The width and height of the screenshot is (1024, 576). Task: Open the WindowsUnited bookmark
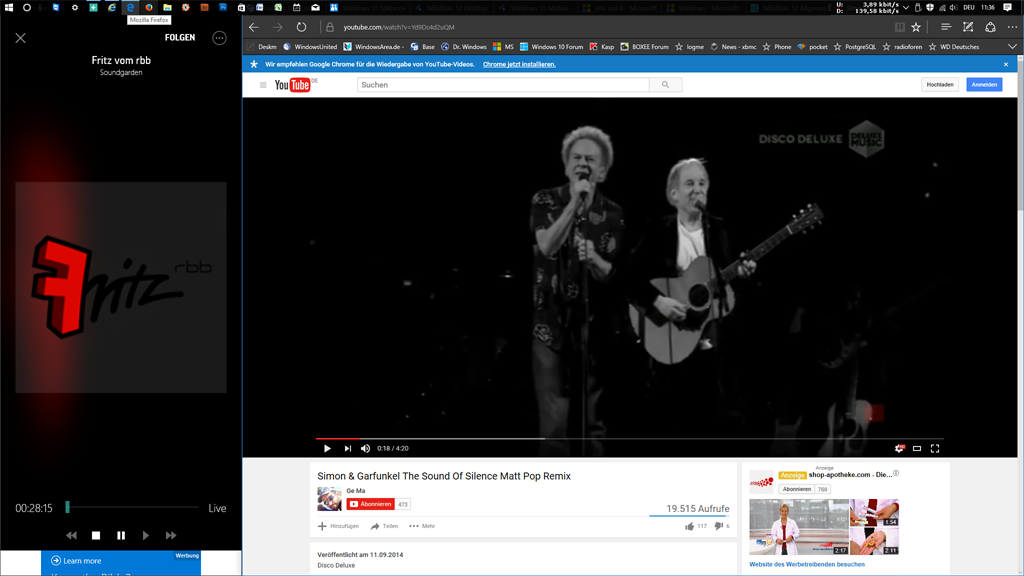tap(310, 47)
